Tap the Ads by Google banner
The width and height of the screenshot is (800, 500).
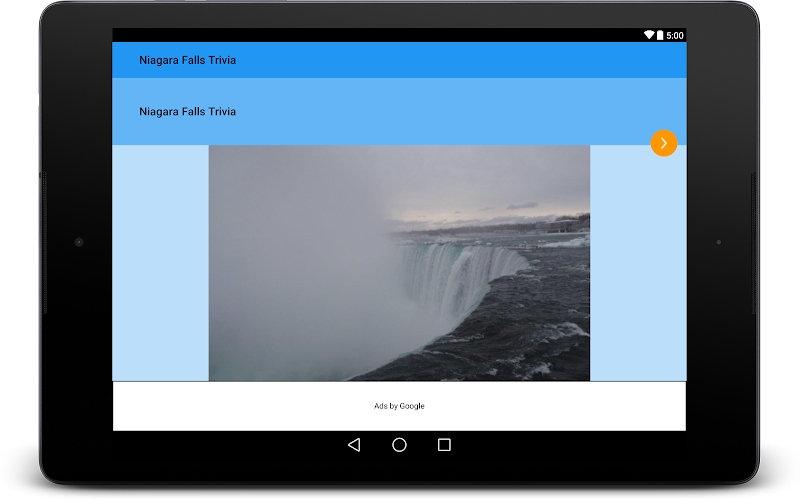click(x=399, y=406)
